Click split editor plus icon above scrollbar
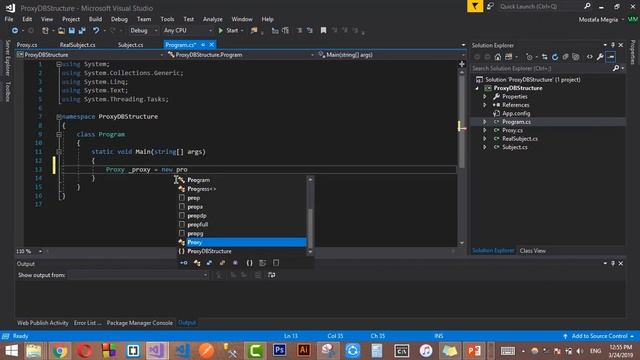Viewport: 640px width, 360px height. tap(462, 64)
